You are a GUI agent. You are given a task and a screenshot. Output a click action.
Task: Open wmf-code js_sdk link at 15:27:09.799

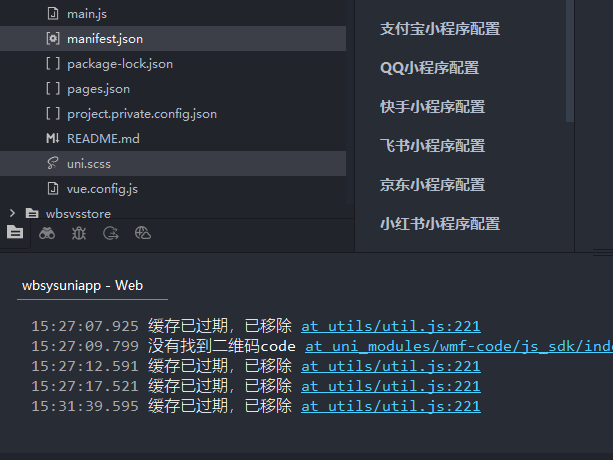(x=459, y=346)
